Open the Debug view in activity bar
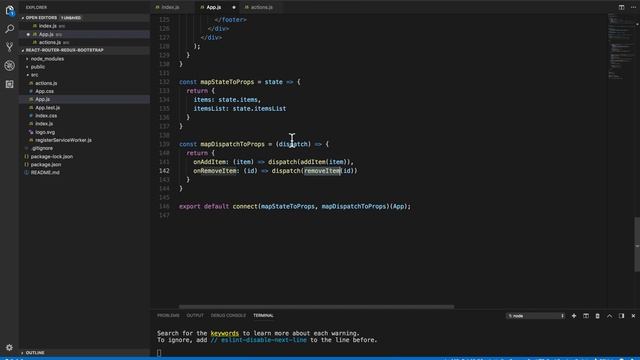 coord(9,65)
